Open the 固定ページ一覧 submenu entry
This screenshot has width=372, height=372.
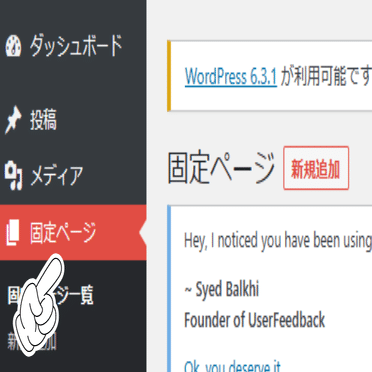51,295
